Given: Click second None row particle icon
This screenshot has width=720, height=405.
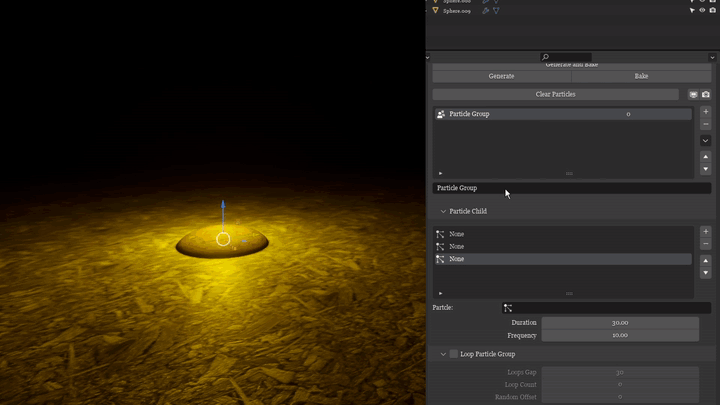Looking at the screenshot, I should [440, 247].
